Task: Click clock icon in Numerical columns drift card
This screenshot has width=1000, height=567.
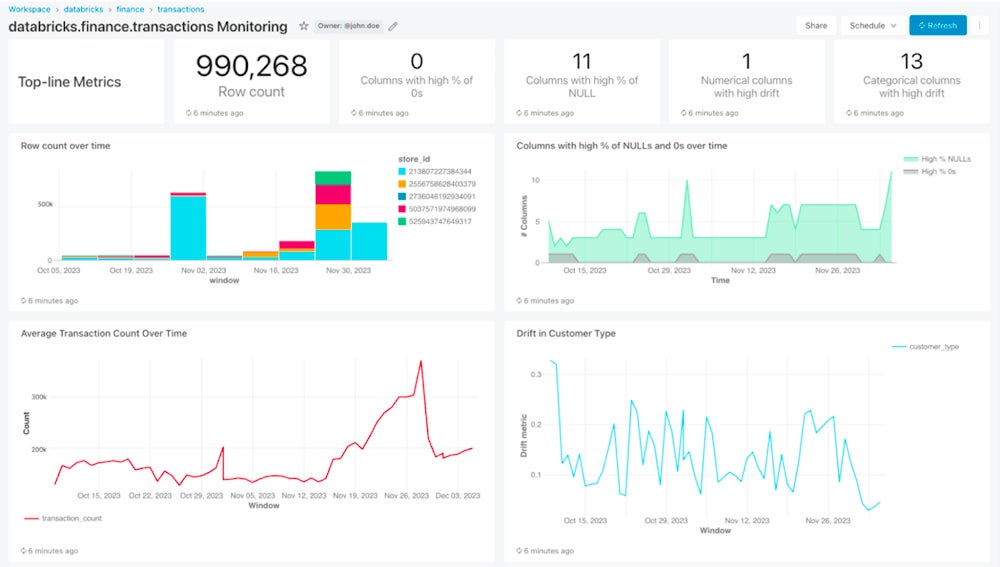Action: (684, 113)
